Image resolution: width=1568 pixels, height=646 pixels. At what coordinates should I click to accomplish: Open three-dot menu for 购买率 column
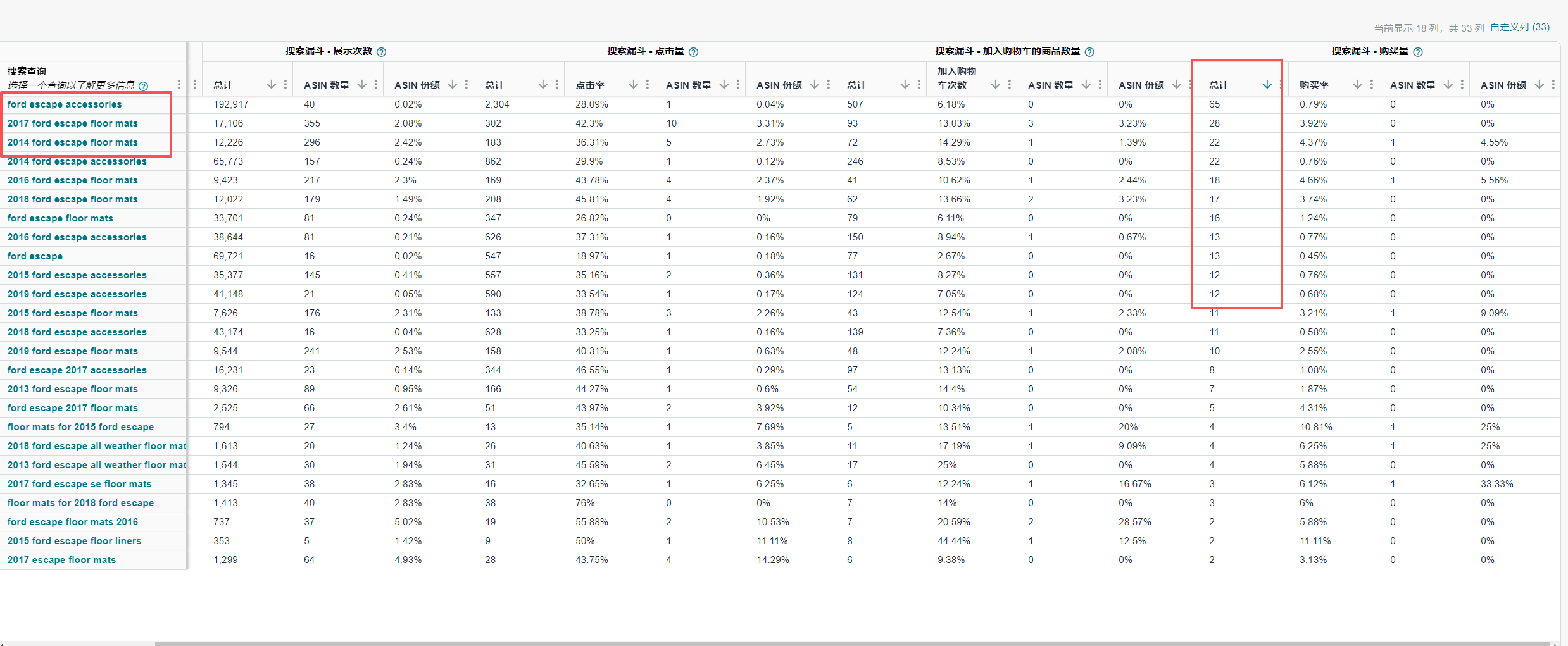tap(1372, 85)
